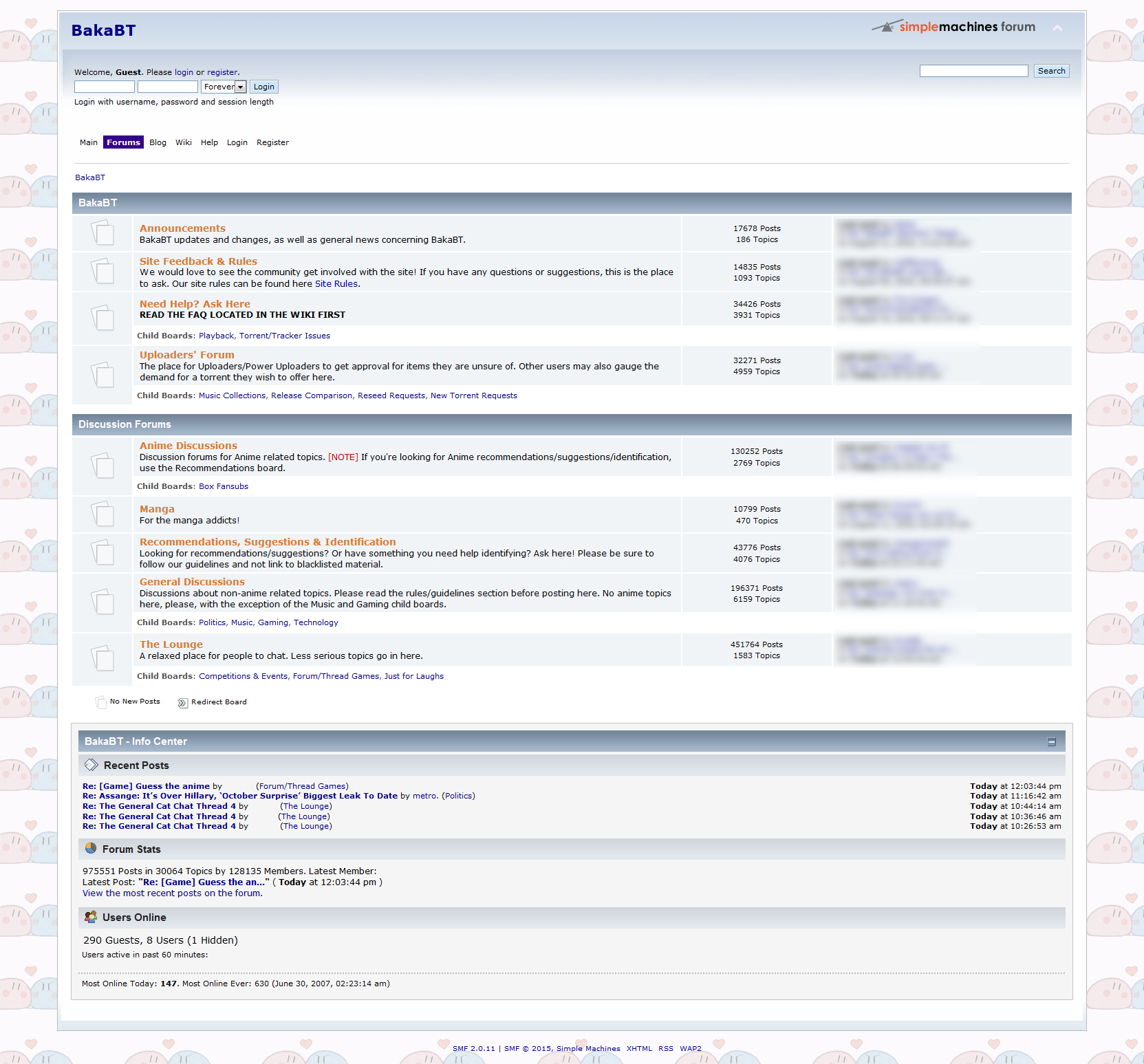Open the Release Comparison child board

[x=311, y=395]
